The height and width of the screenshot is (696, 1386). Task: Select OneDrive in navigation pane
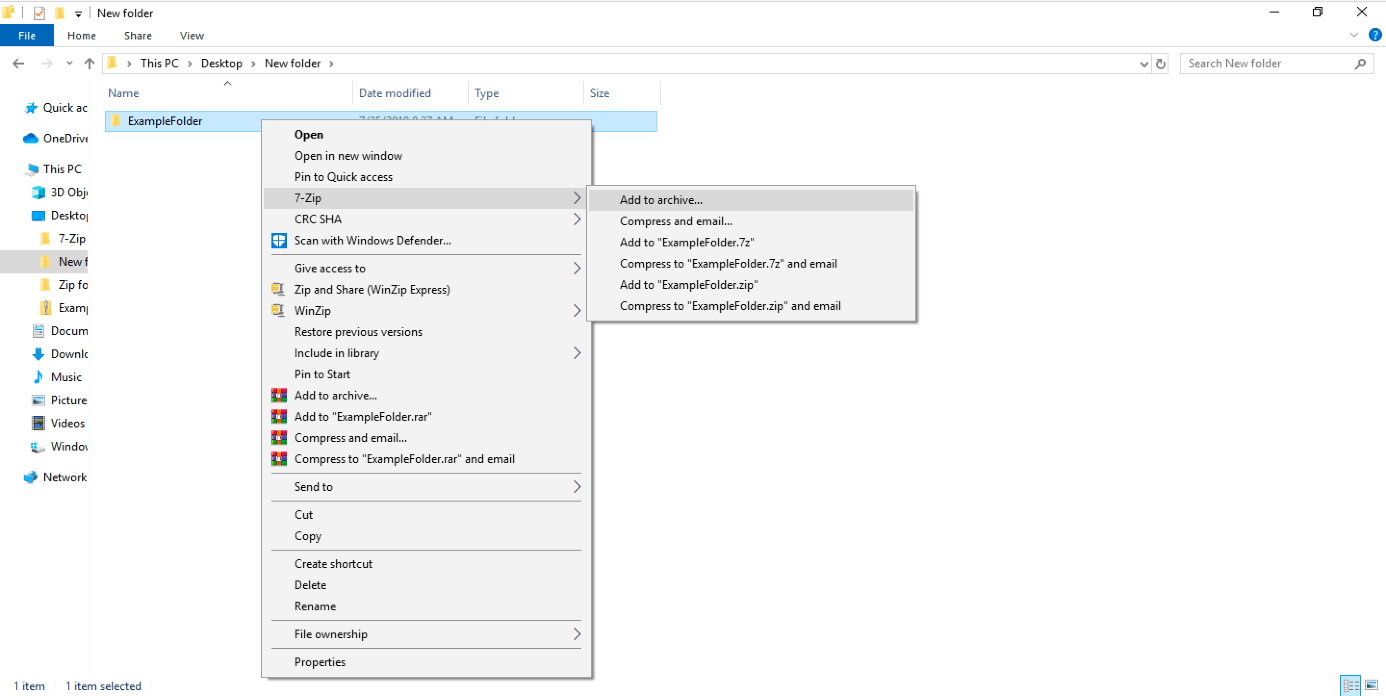tap(56, 139)
